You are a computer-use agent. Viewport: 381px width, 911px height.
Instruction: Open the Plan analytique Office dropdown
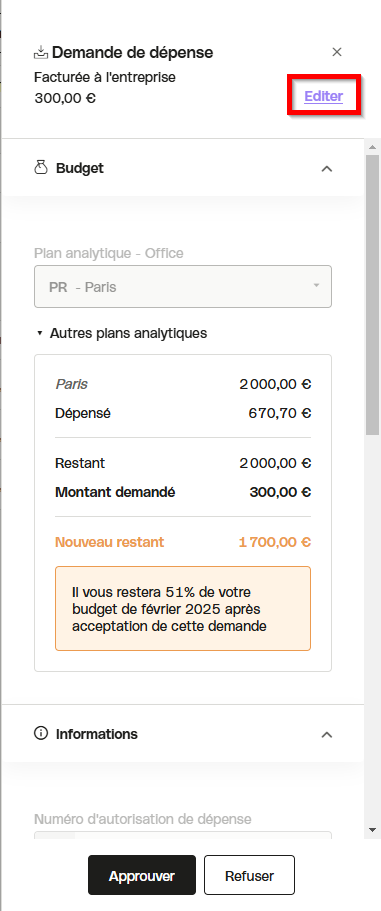coord(183,286)
